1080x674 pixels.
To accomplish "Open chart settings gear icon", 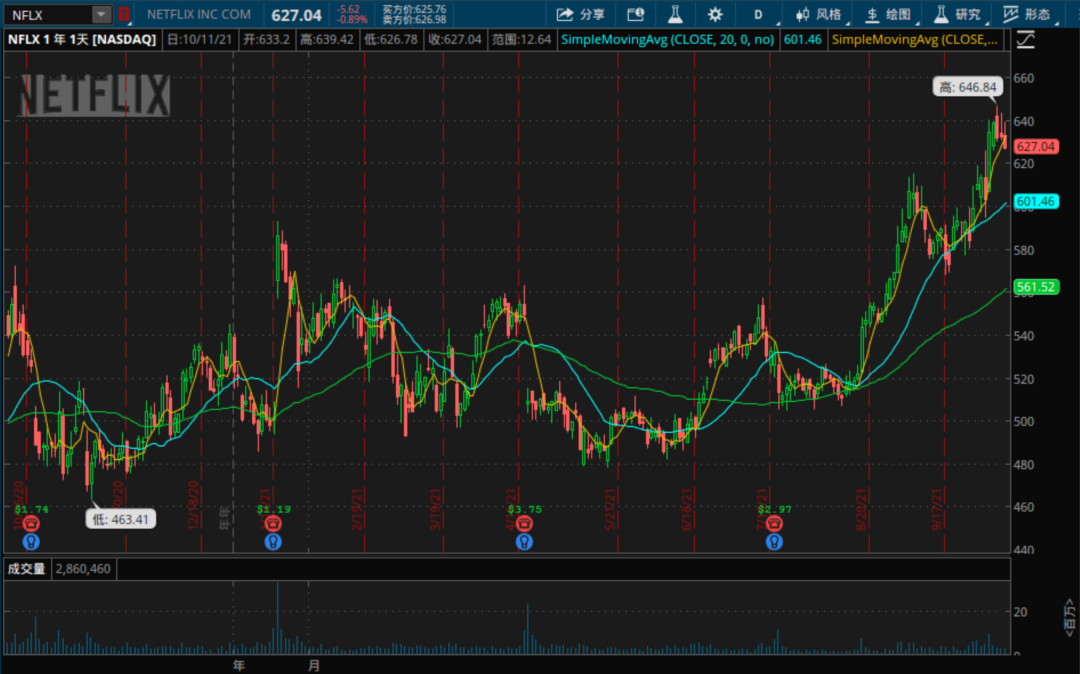I will [x=715, y=14].
